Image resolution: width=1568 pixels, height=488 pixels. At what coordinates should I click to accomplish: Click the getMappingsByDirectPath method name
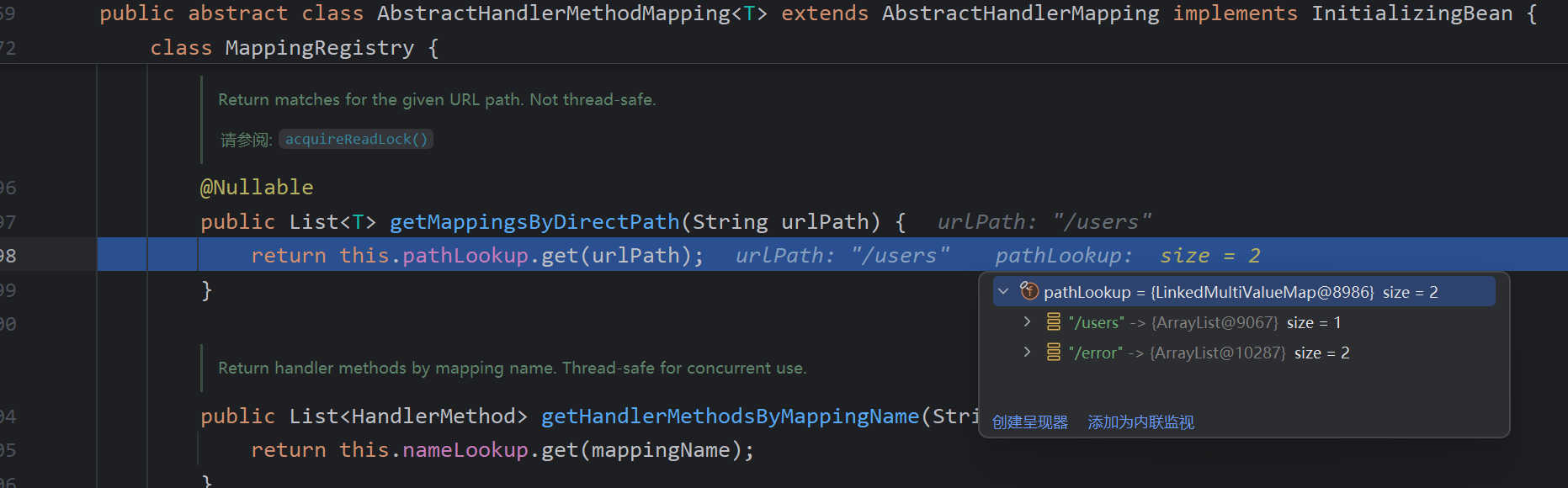pyautogui.click(x=534, y=222)
